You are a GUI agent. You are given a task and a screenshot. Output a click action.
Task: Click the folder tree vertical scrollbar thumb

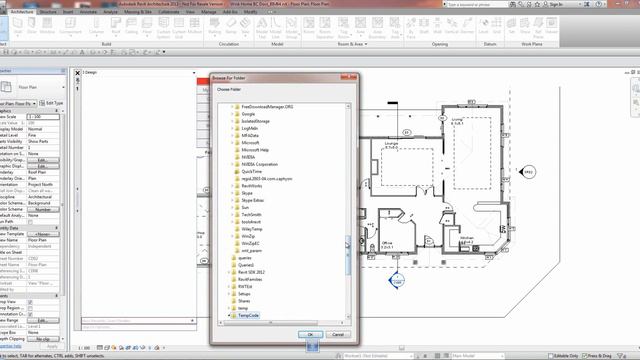(x=348, y=255)
